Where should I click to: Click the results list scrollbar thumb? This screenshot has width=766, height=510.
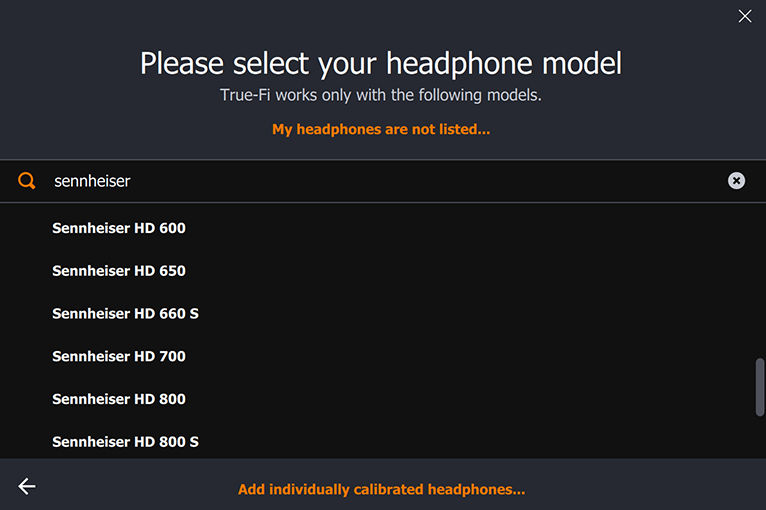click(x=760, y=387)
